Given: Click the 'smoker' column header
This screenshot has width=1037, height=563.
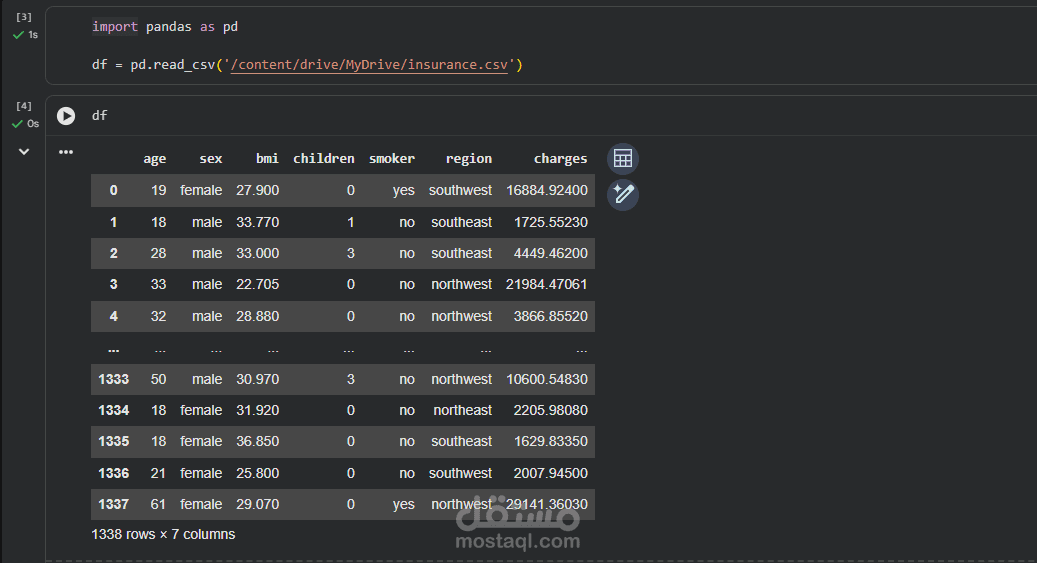Looking at the screenshot, I should (x=392, y=159).
